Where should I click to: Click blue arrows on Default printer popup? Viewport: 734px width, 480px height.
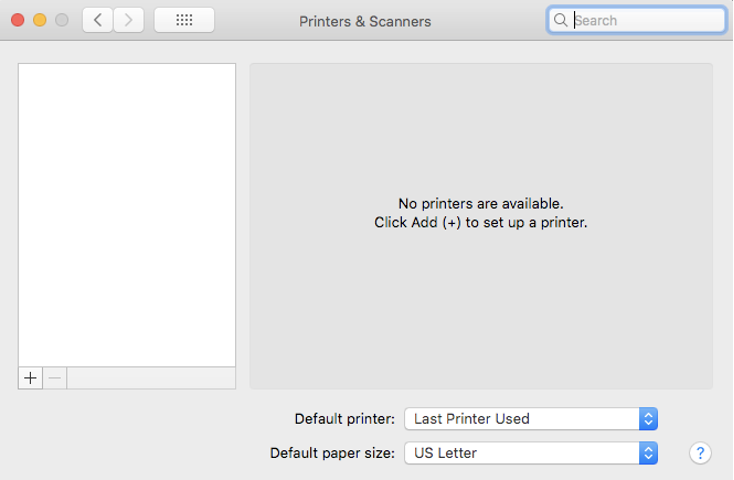[x=648, y=419]
